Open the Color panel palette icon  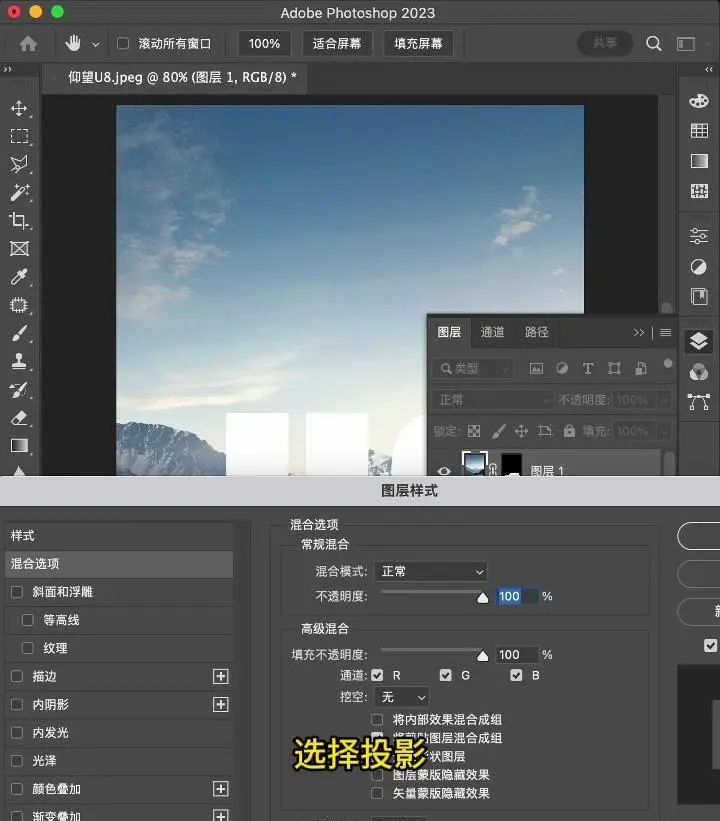coord(699,101)
